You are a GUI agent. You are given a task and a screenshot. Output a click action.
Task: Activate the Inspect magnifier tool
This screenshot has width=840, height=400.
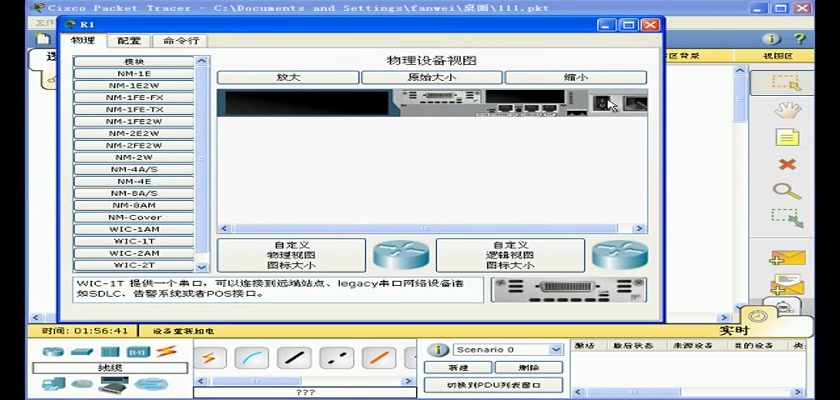pos(788,190)
